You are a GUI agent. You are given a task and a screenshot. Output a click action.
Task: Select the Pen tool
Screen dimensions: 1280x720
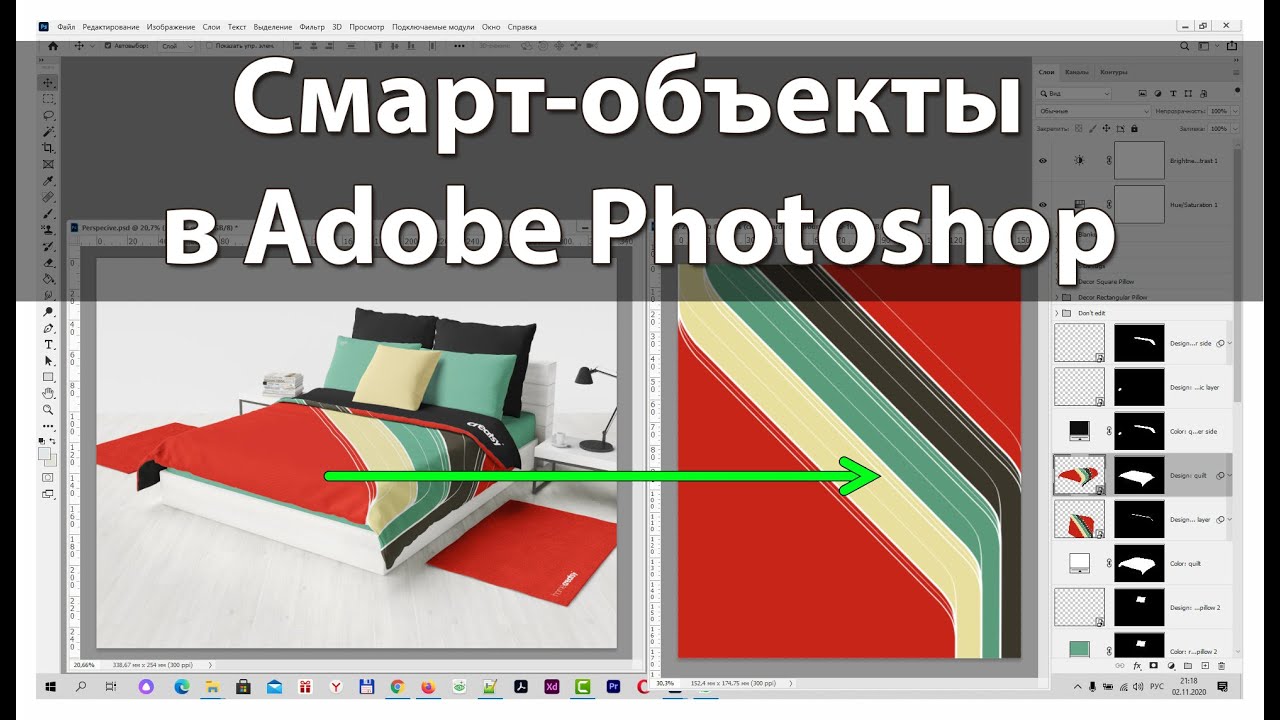click(48, 327)
